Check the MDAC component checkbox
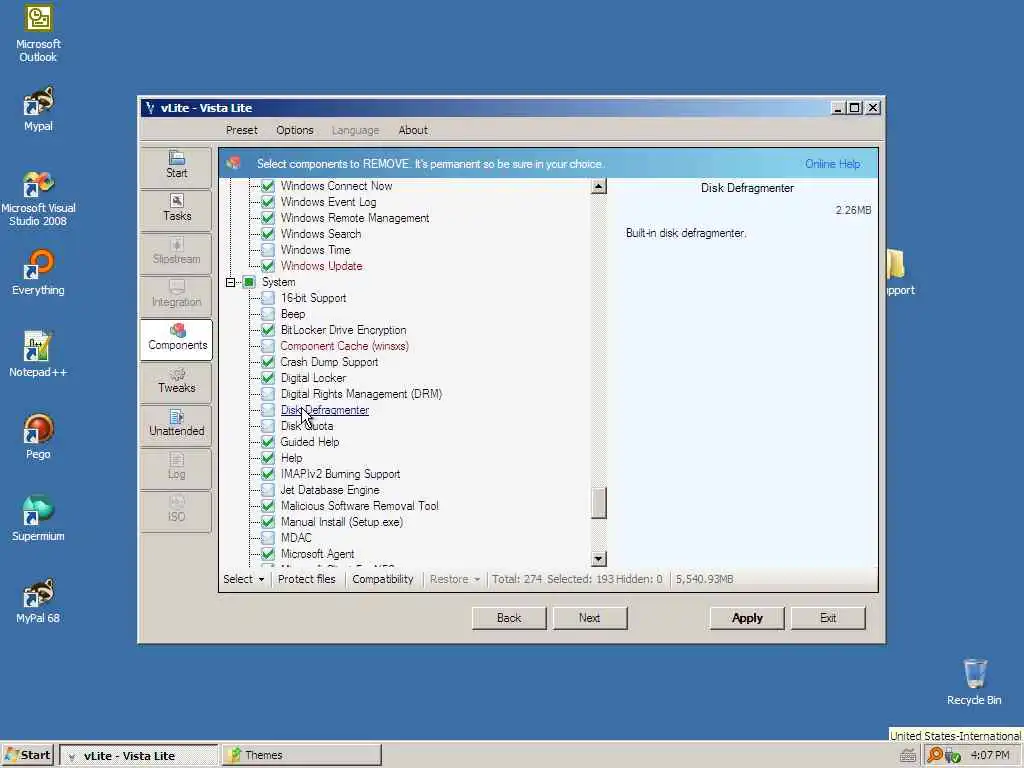Viewport: 1024px width, 768px height. point(268,538)
